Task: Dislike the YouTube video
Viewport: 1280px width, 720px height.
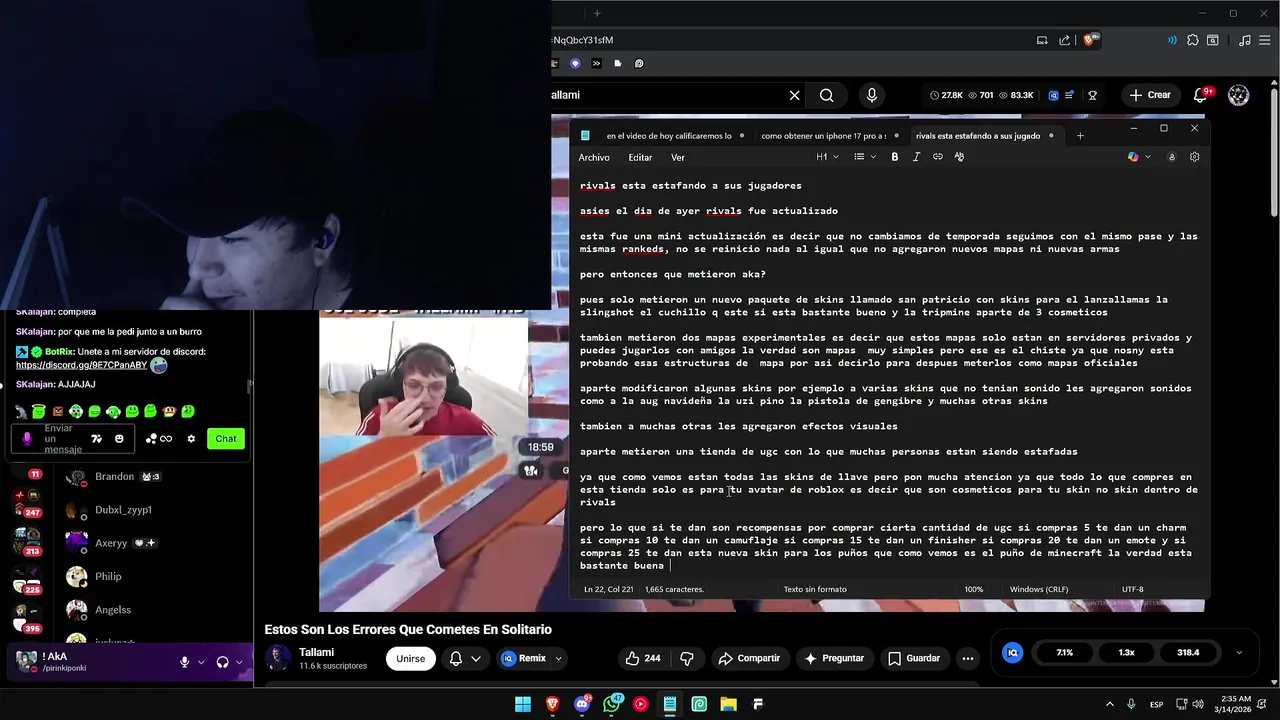Action: pos(686,658)
